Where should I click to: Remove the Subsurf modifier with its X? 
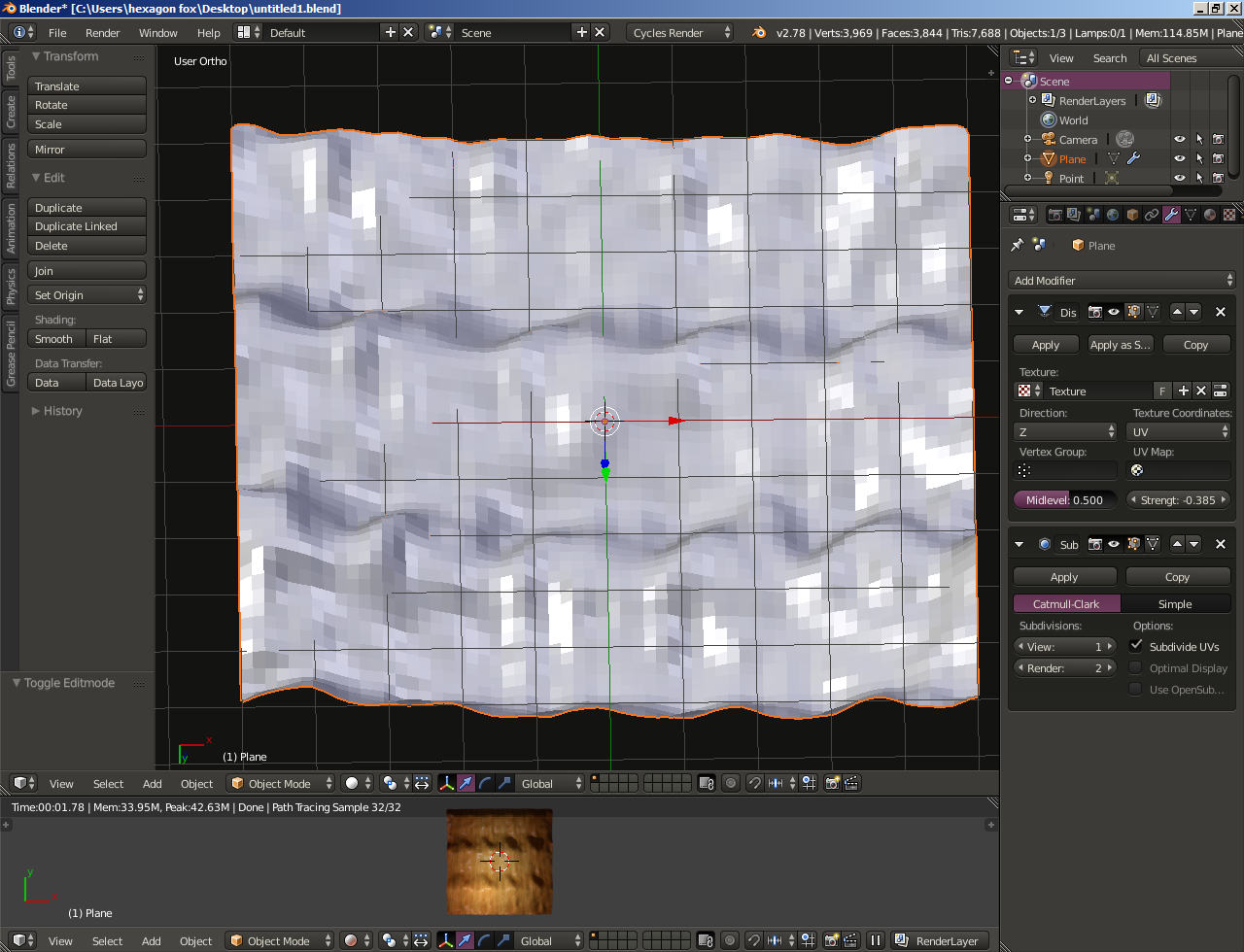pyautogui.click(x=1221, y=544)
